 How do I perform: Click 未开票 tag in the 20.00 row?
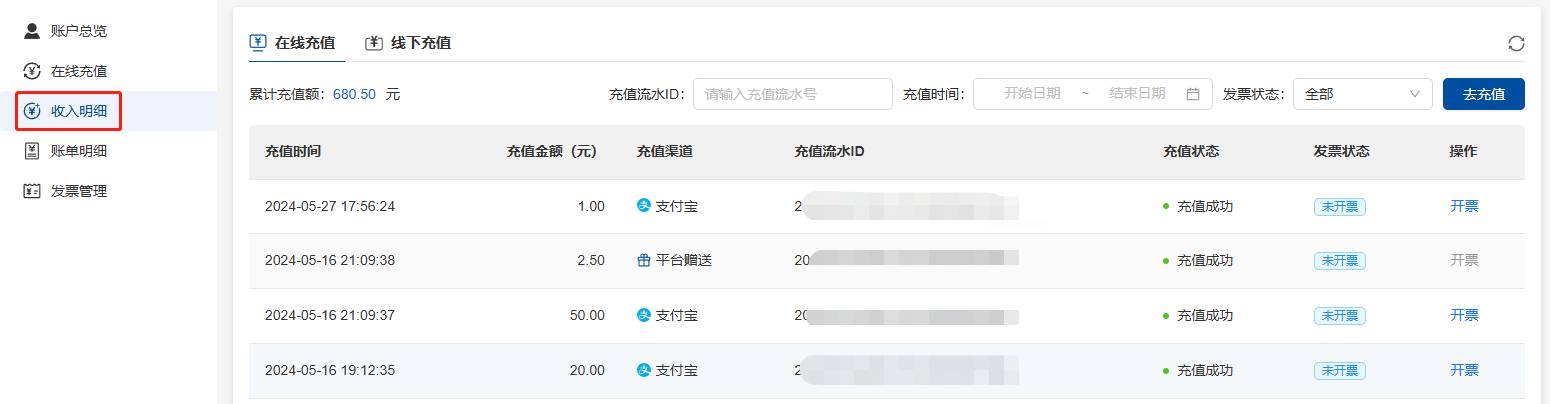pos(1340,370)
